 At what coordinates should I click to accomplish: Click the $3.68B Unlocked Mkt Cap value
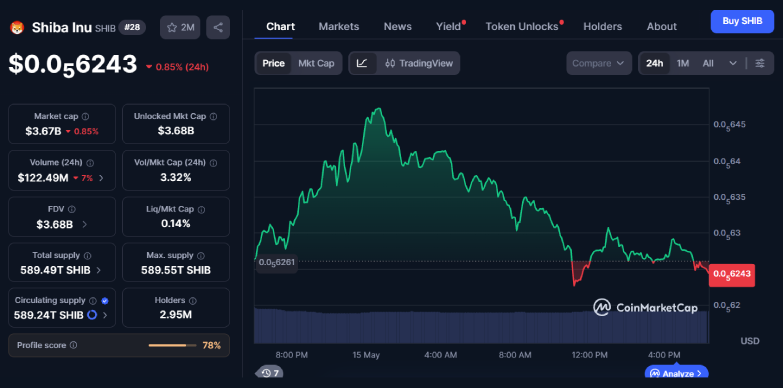[176, 131]
